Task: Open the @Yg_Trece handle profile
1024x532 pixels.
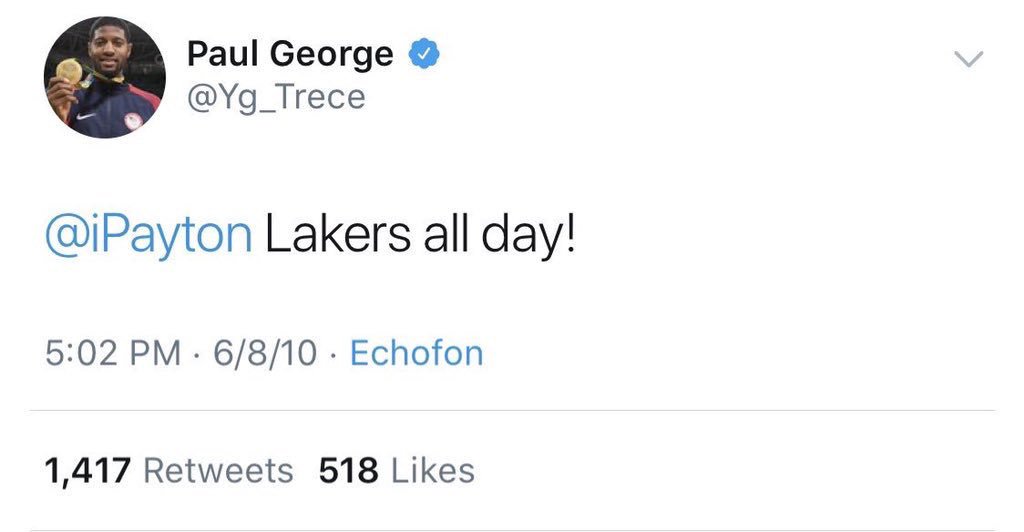Action: 276,97
